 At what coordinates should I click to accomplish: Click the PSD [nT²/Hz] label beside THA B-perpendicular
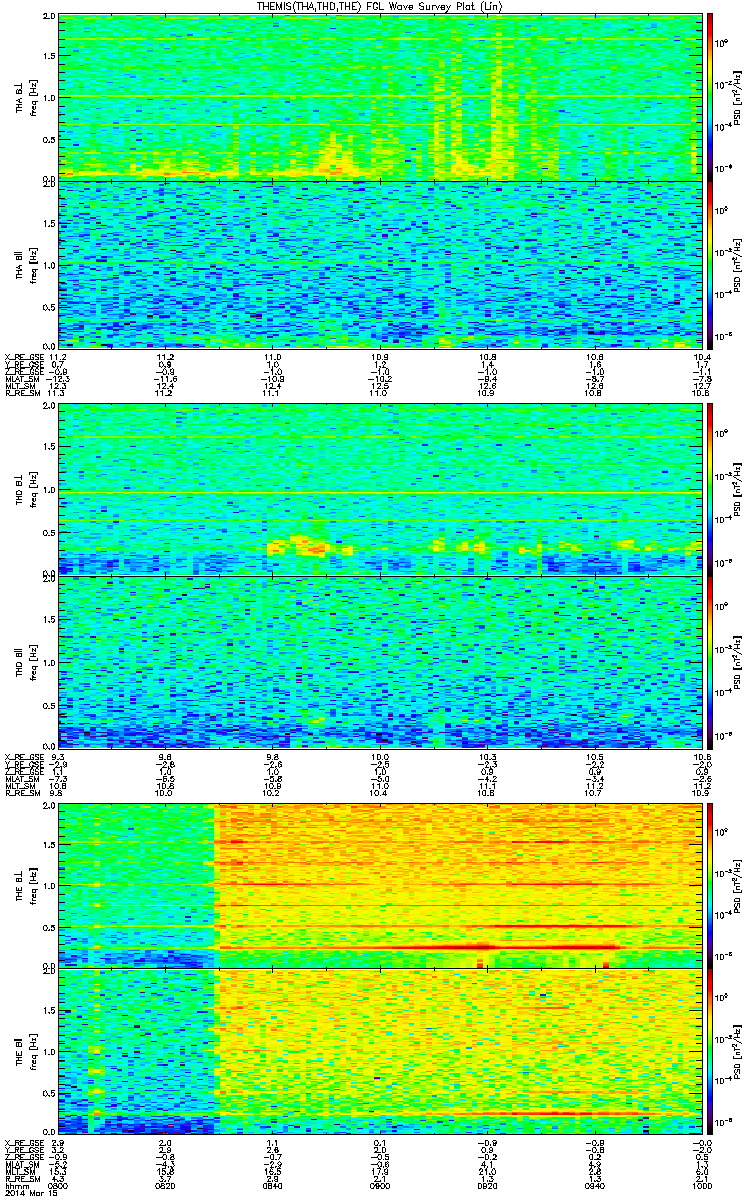pyautogui.click(x=738, y=97)
